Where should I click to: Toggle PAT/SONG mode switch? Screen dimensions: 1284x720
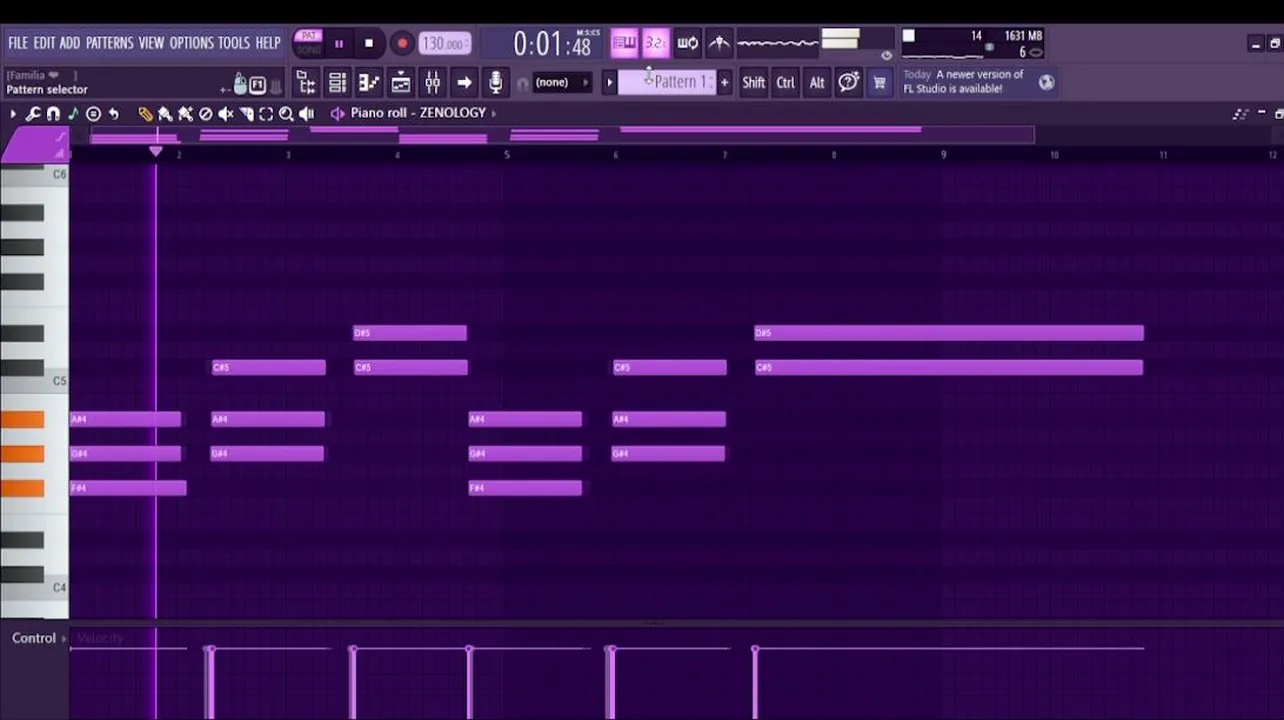pos(309,43)
